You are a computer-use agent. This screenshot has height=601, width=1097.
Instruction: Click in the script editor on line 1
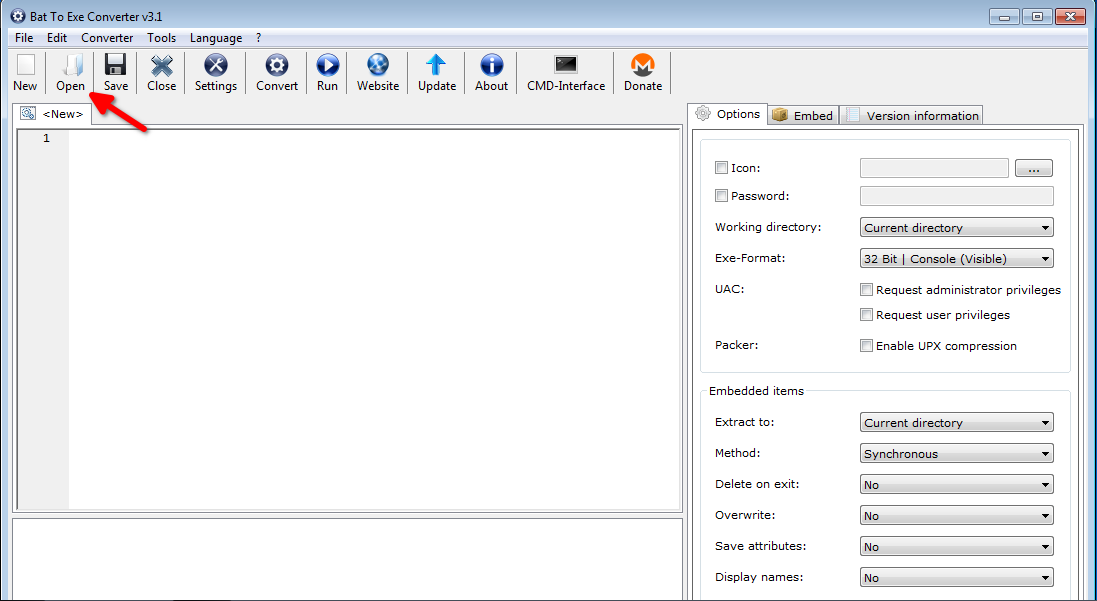tap(374, 139)
